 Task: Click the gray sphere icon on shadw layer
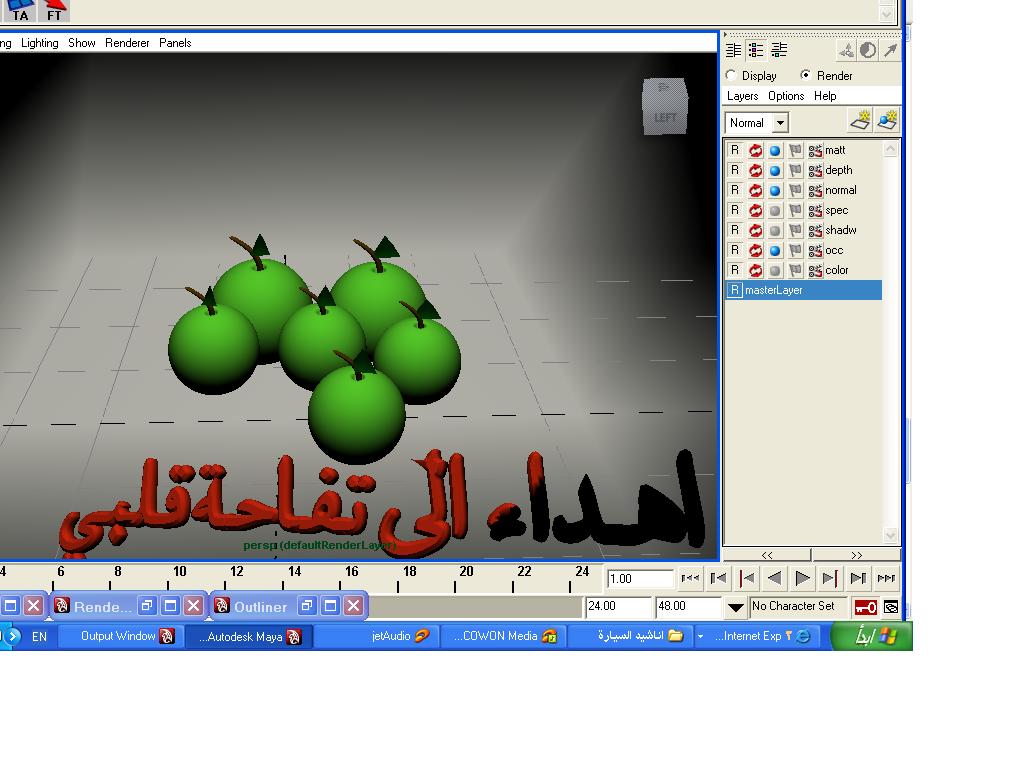[775, 231]
